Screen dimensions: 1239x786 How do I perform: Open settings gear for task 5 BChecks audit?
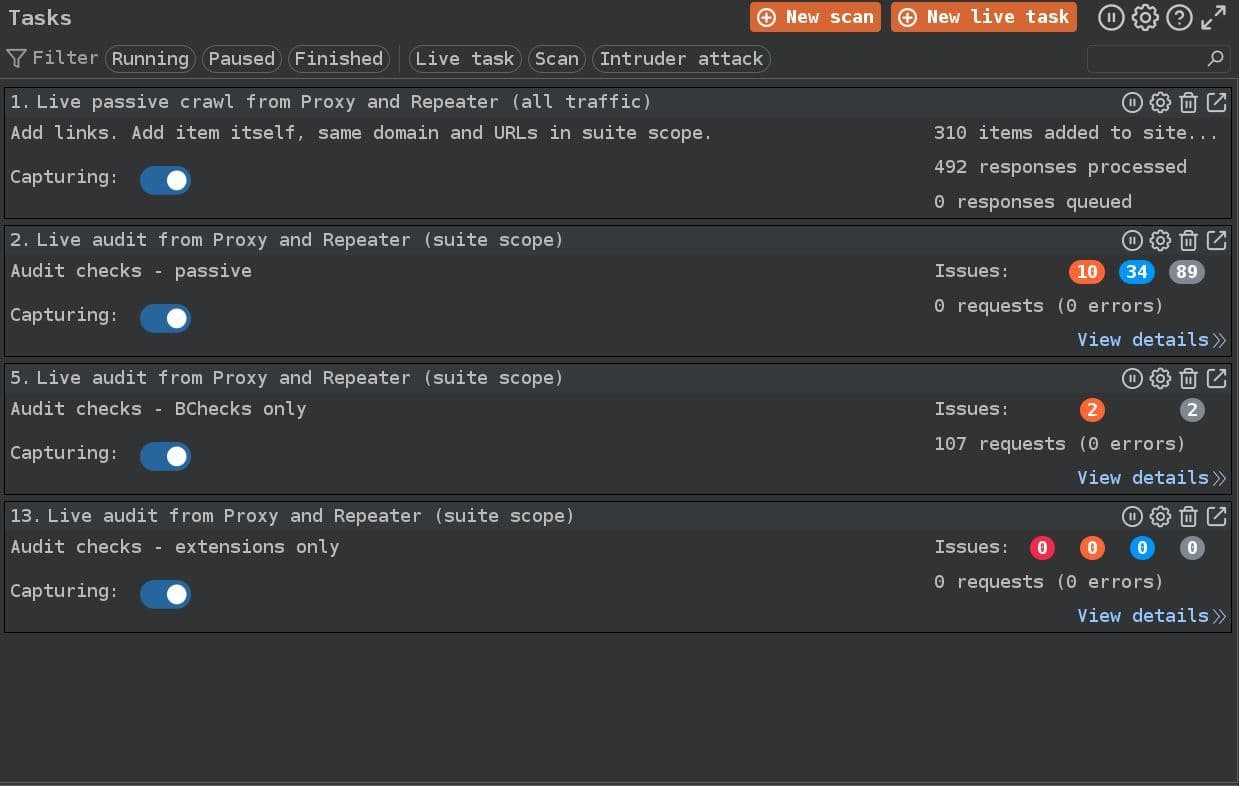coord(1160,378)
